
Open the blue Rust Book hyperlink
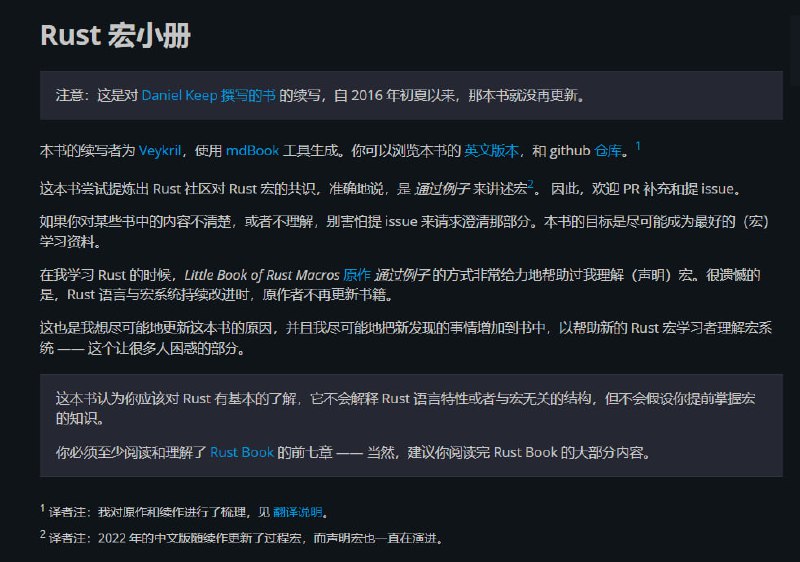pos(242,452)
